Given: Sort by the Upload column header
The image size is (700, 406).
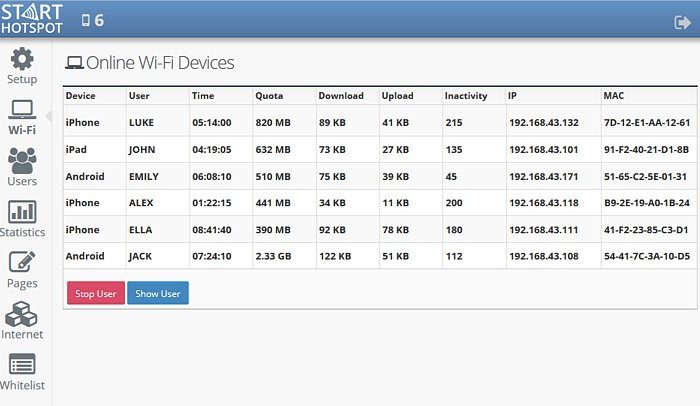Looking at the screenshot, I should pyautogui.click(x=397, y=96).
